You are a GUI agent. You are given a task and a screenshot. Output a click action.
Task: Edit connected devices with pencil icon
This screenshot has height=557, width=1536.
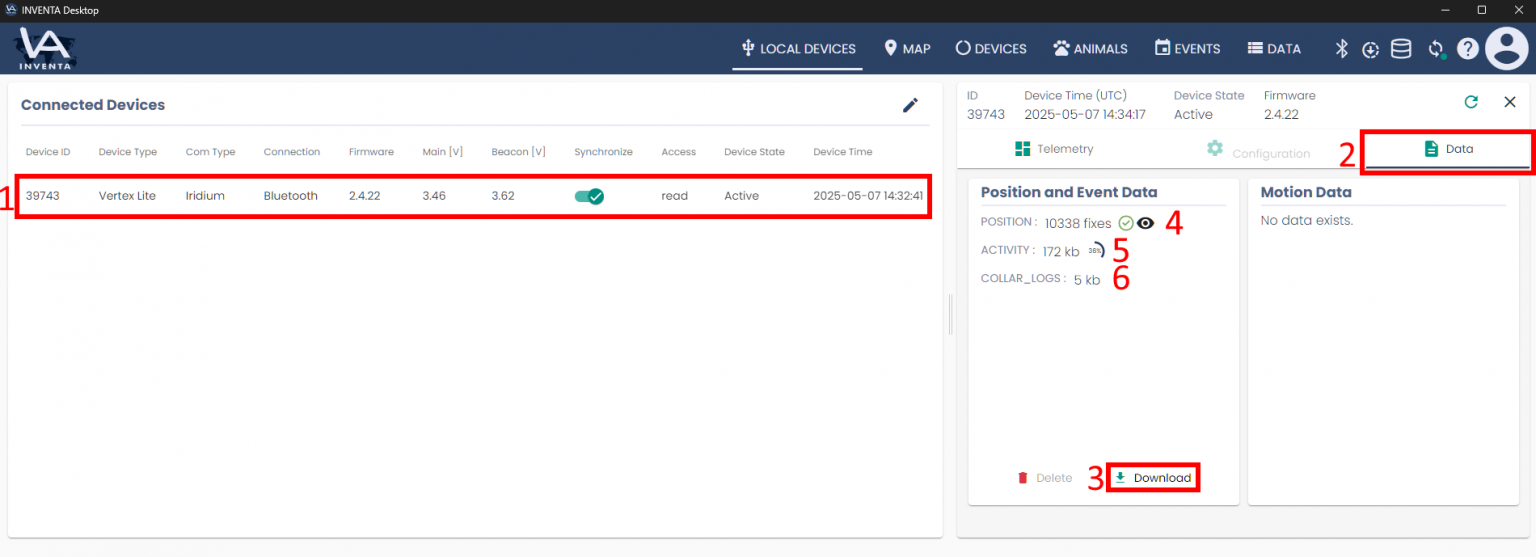(x=910, y=105)
